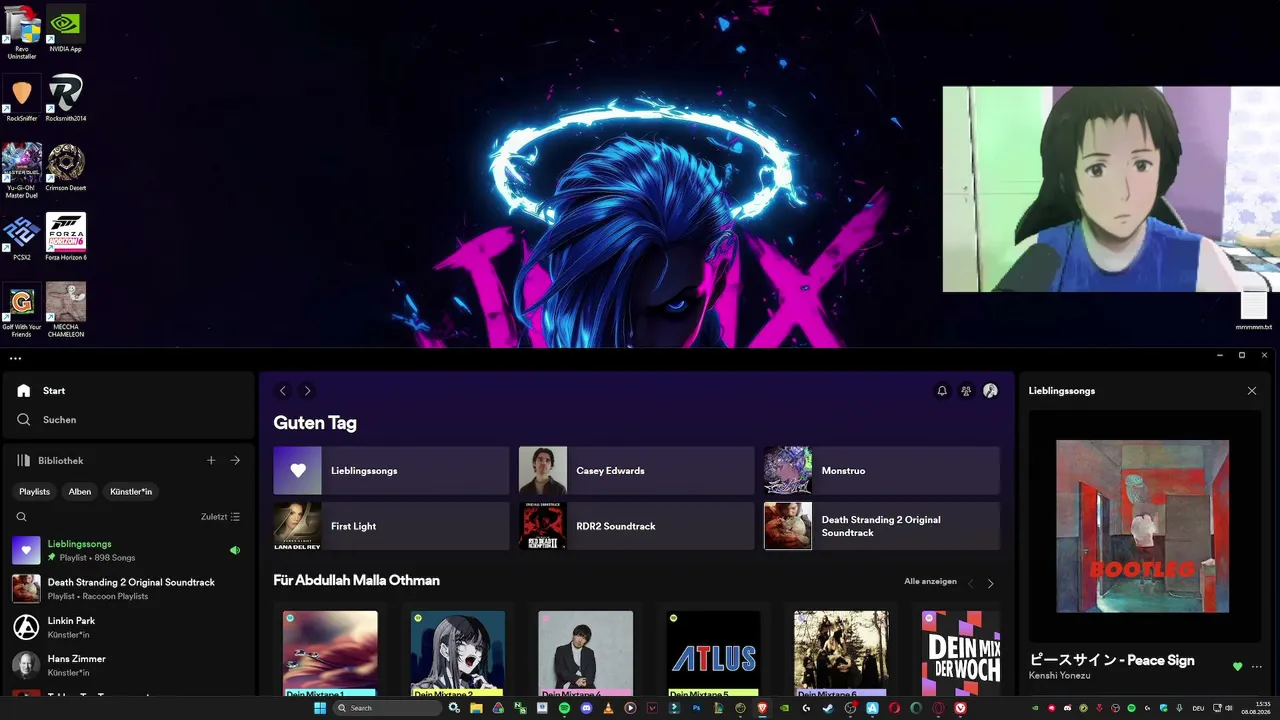Open the friends activity icon

(x=966, y=391)
